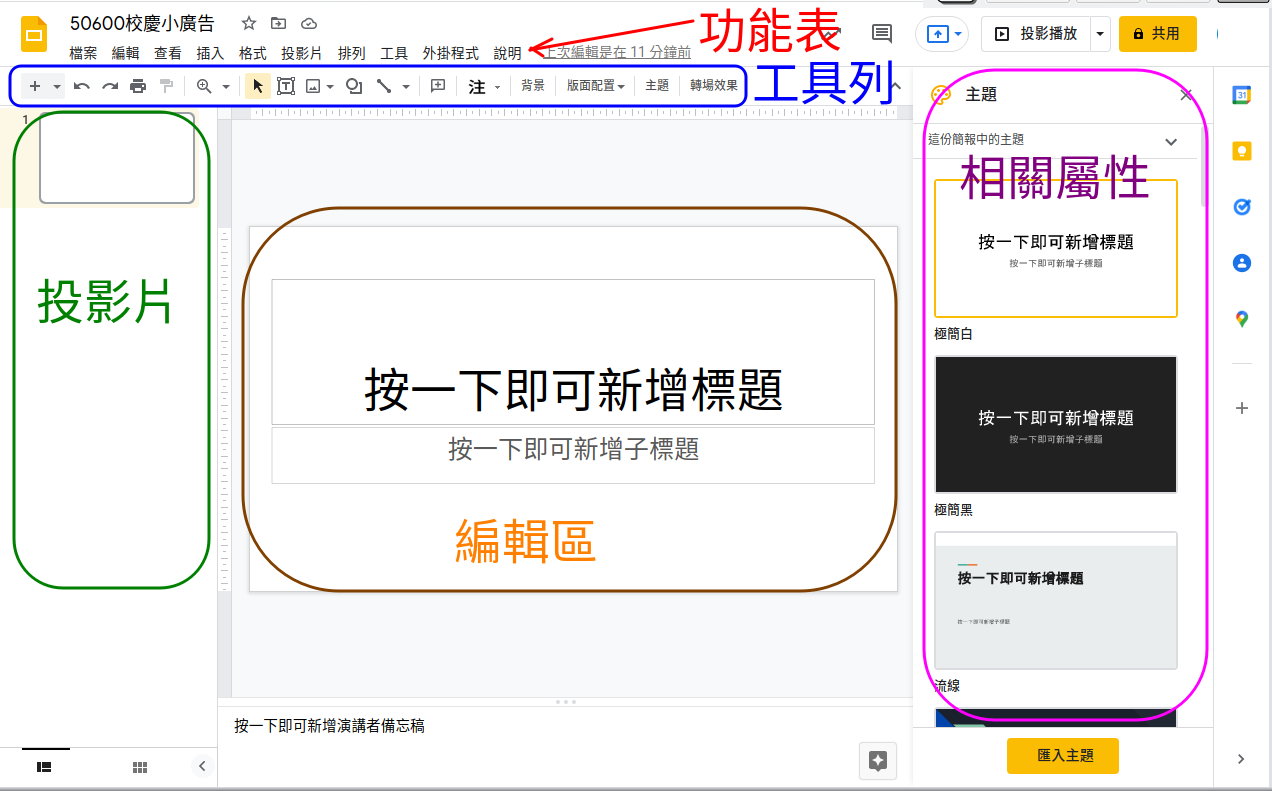This screenshot has height=791, width=1272.
Task: Open Google Maps in side panel
Action: (1242, 319)
